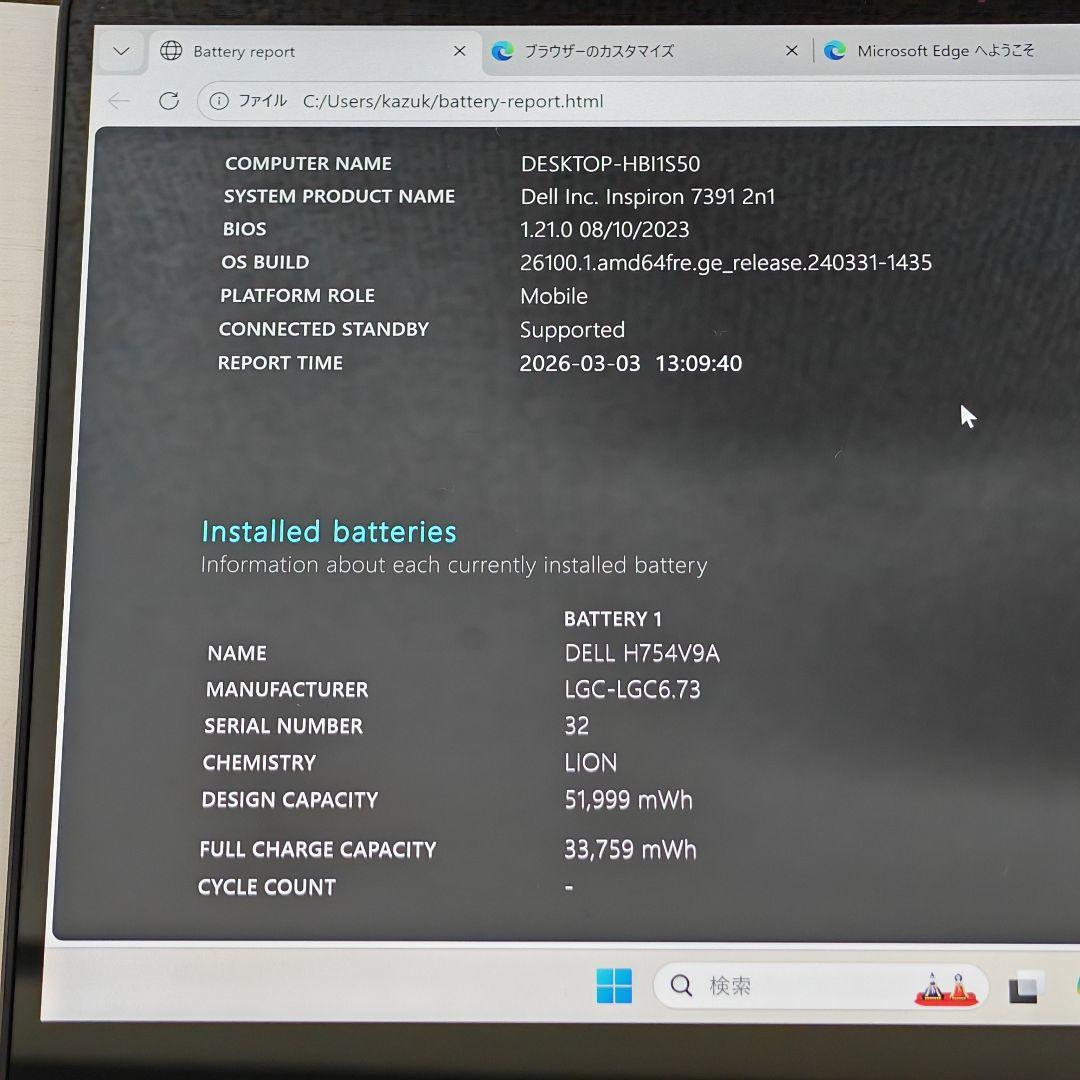Click the 'CONNECTED STANDBY' label
This screenshot has width=1080, height=1080.
click(x=324, y=329)
